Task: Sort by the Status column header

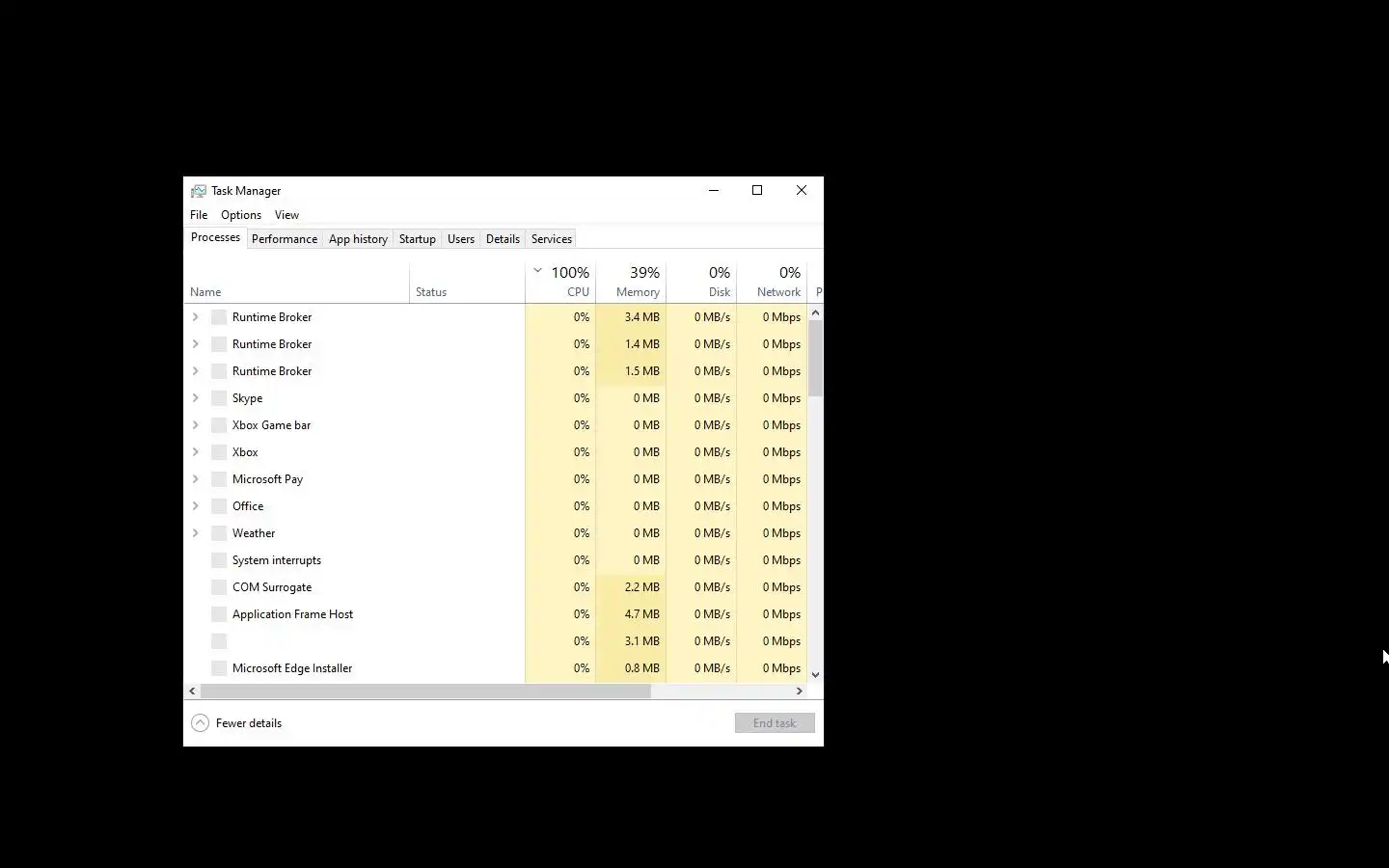Action: click(468, 284)
